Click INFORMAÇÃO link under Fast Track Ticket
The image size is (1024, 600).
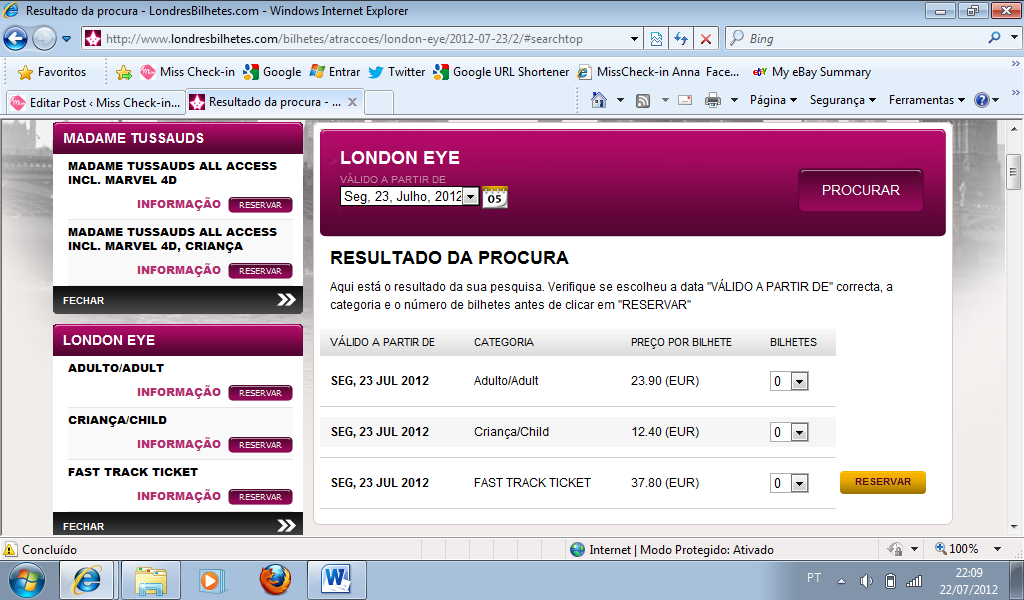179,496
